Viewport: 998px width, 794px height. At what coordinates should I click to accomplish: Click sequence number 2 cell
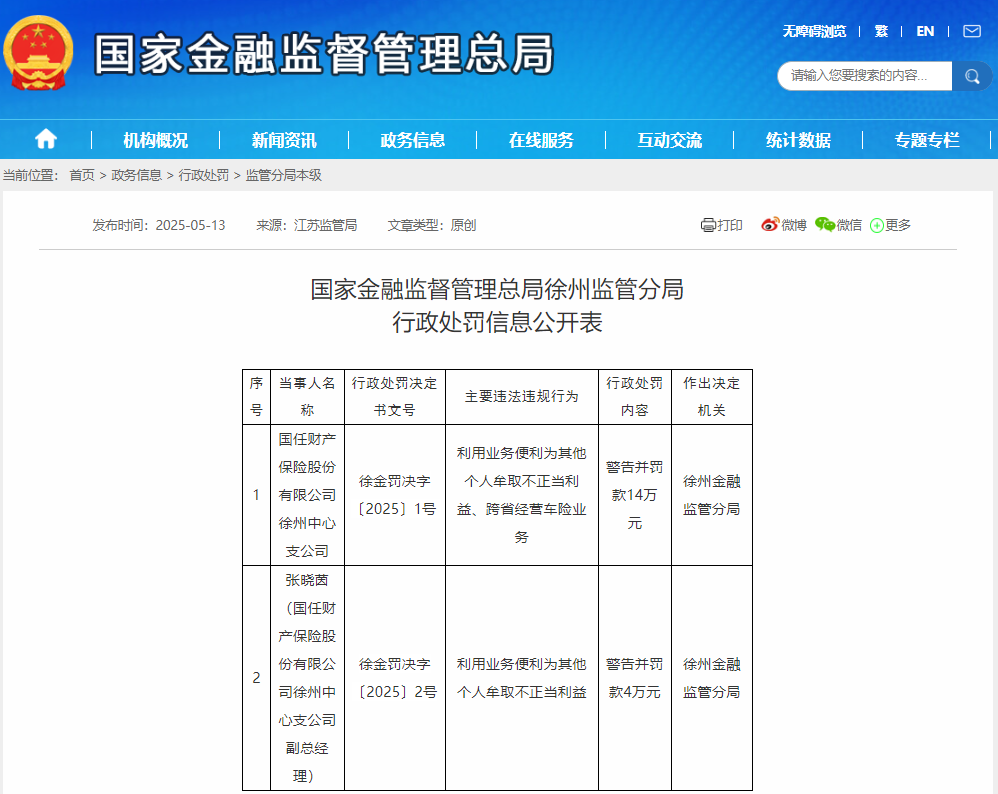pyautogui.click(x=257, y=678)
